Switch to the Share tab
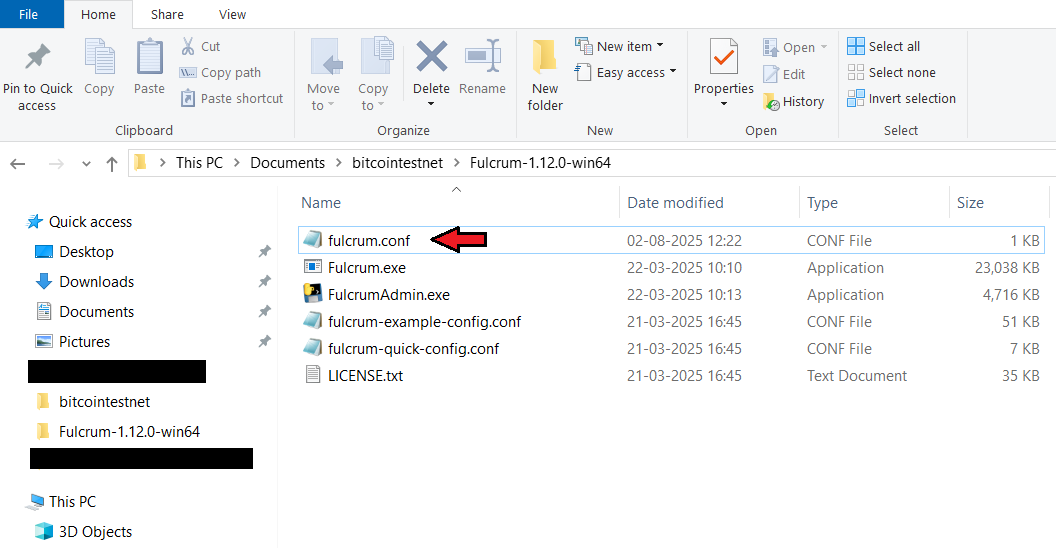The image size is (1056, 548). point(167,14)
